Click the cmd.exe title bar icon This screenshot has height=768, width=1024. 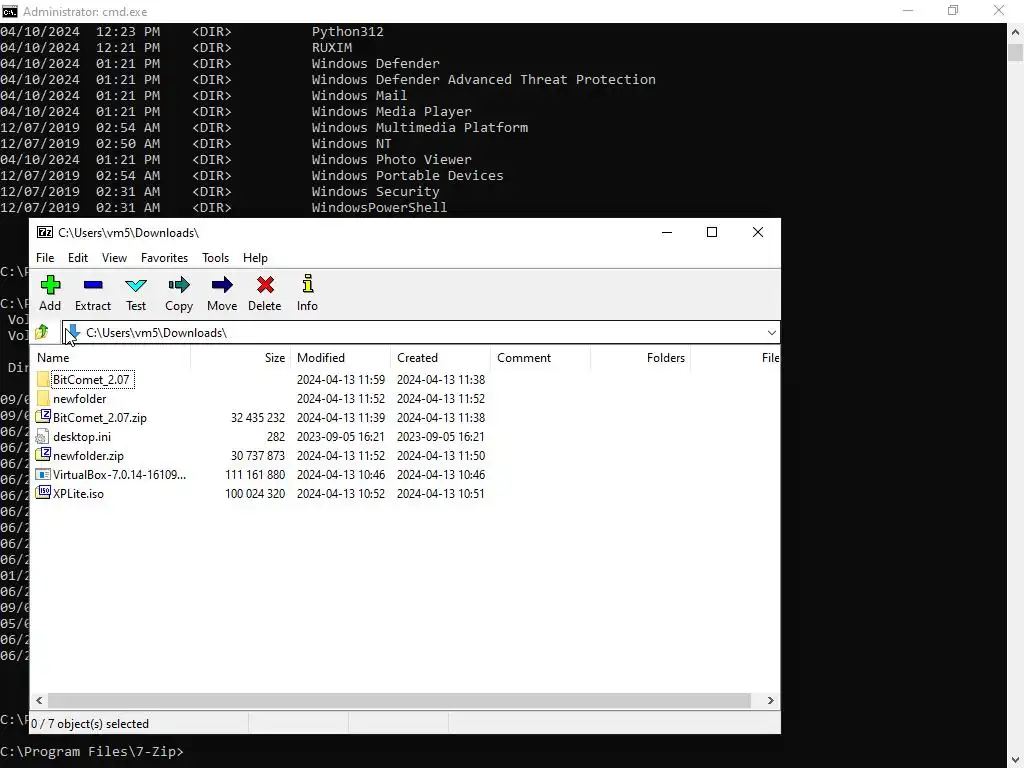(9, 11)
